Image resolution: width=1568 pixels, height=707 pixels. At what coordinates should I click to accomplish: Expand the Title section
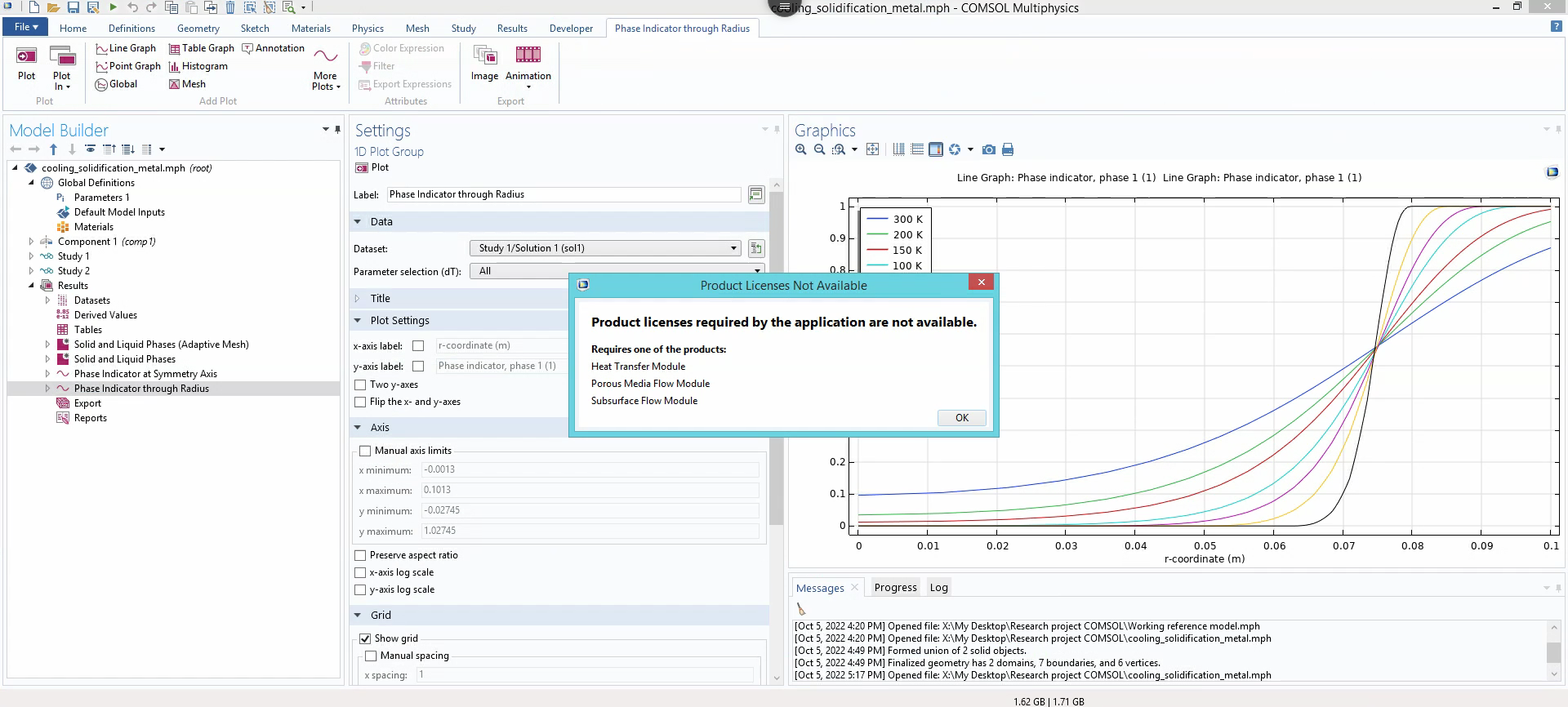pyautogui.click(x=380, y=299)
